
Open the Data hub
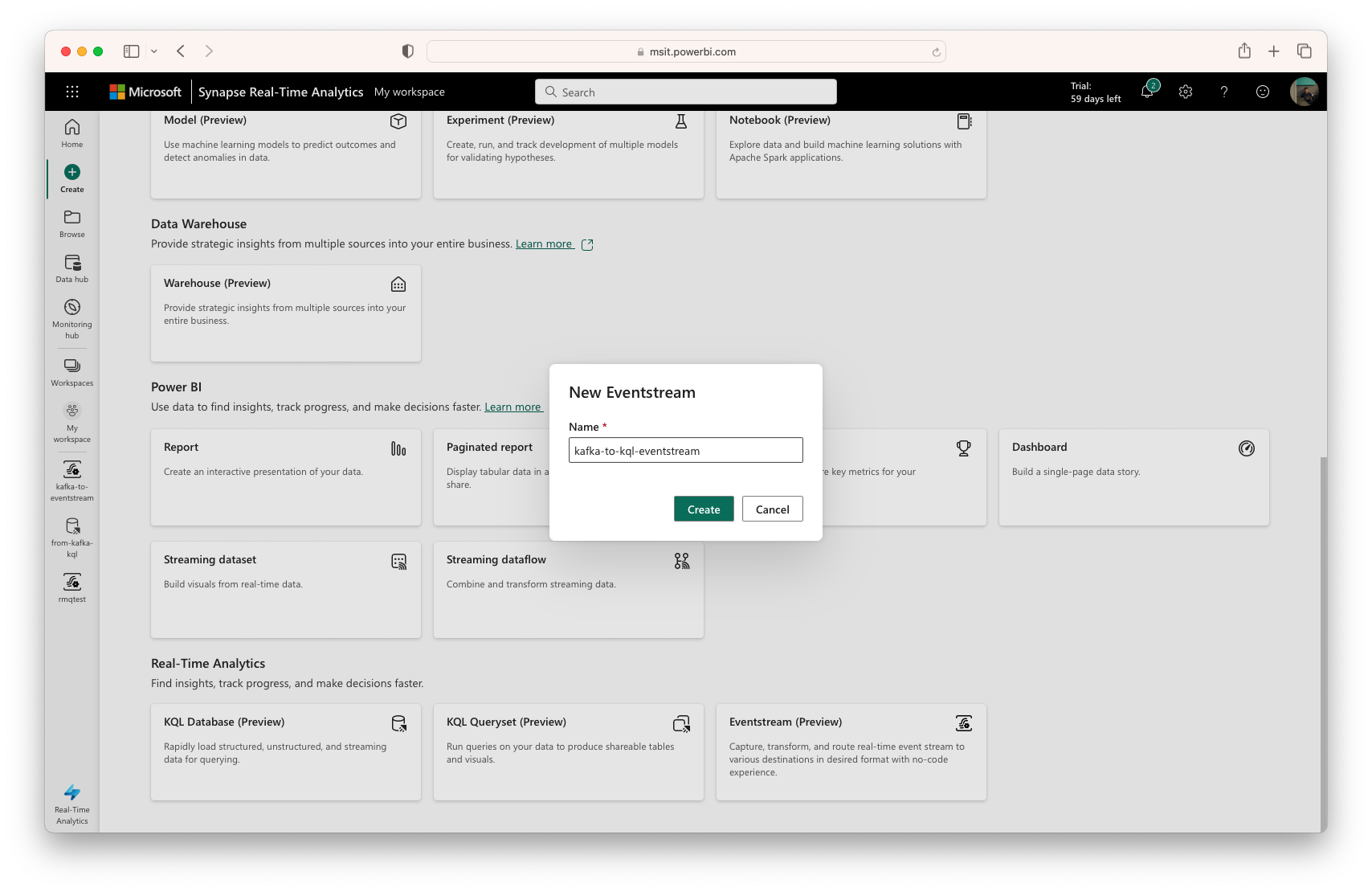pyautogui.click(x=71, y=267)
